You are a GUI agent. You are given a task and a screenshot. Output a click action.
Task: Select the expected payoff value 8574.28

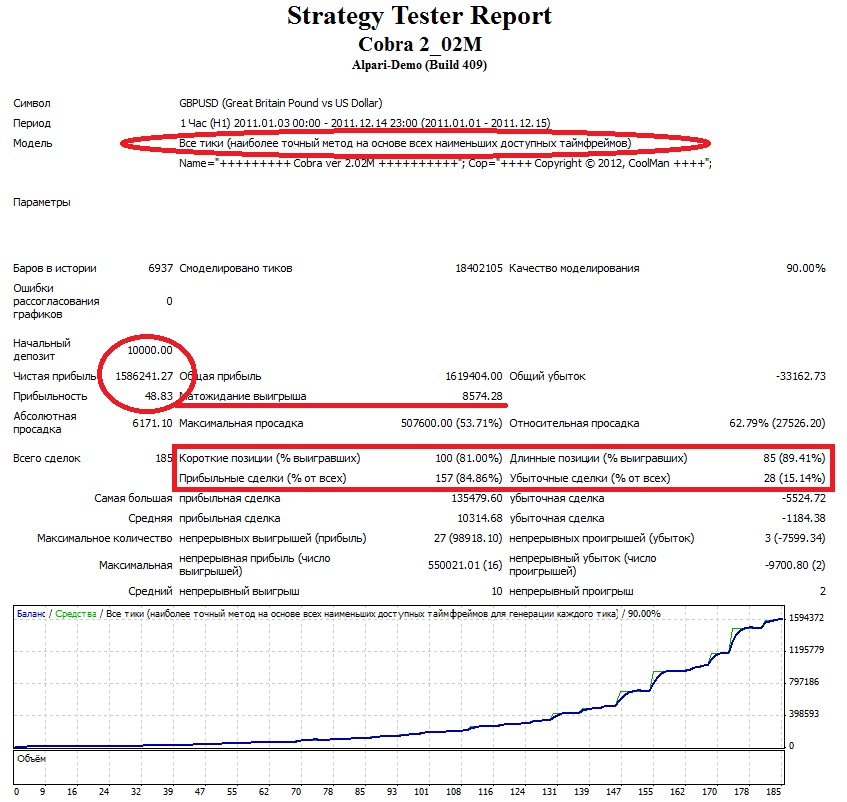pos(479,396)
